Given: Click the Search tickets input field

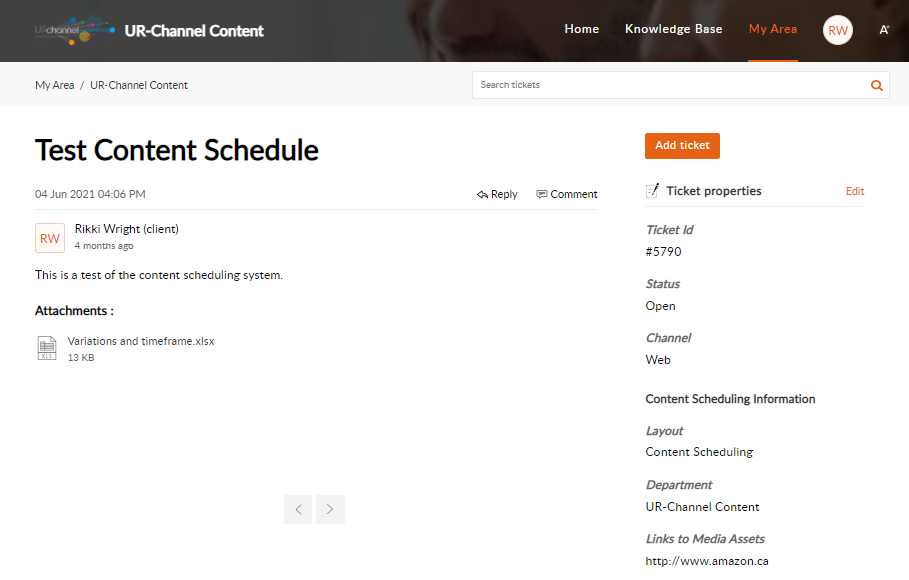Looking at the screenshot, I should [672, 85].
